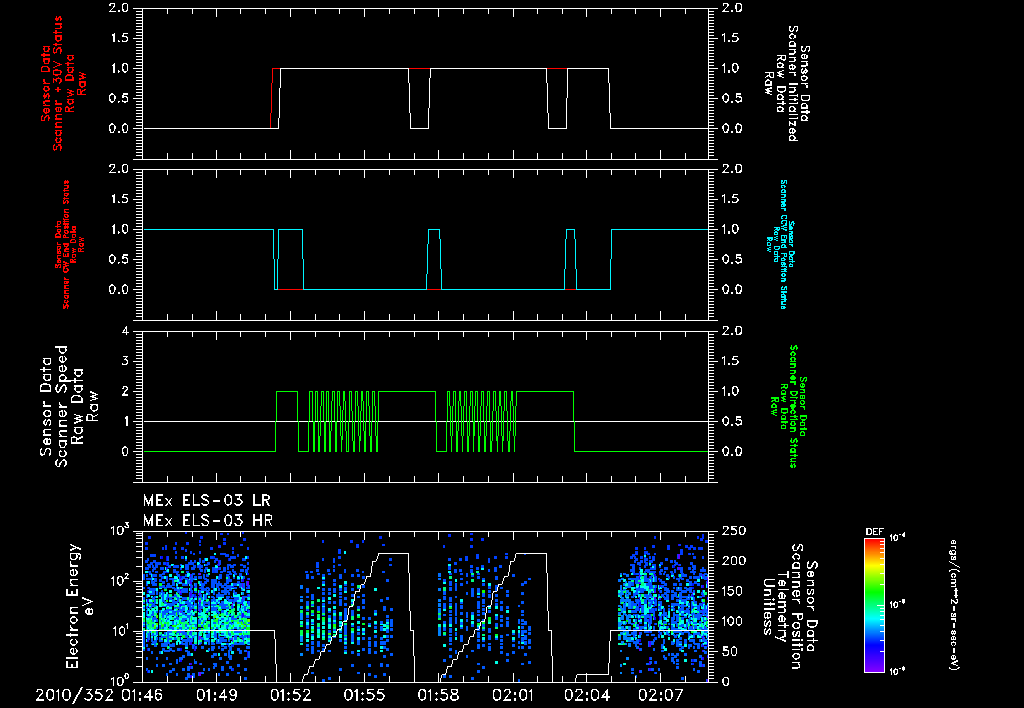This screenshot has height=708, width=1024.
Task: Click the 150 tick on the scanner position axis
Action: (x=734, y=591)
